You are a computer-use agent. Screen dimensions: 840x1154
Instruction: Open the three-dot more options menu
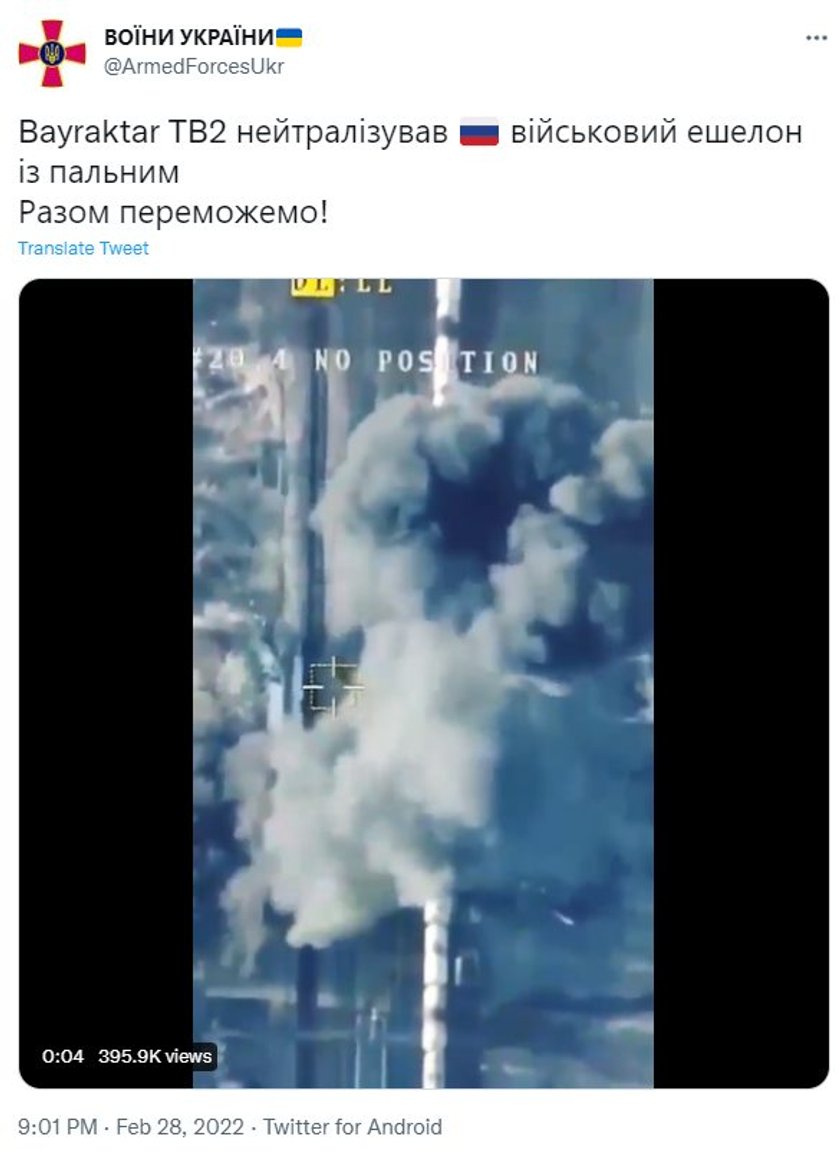816,38
